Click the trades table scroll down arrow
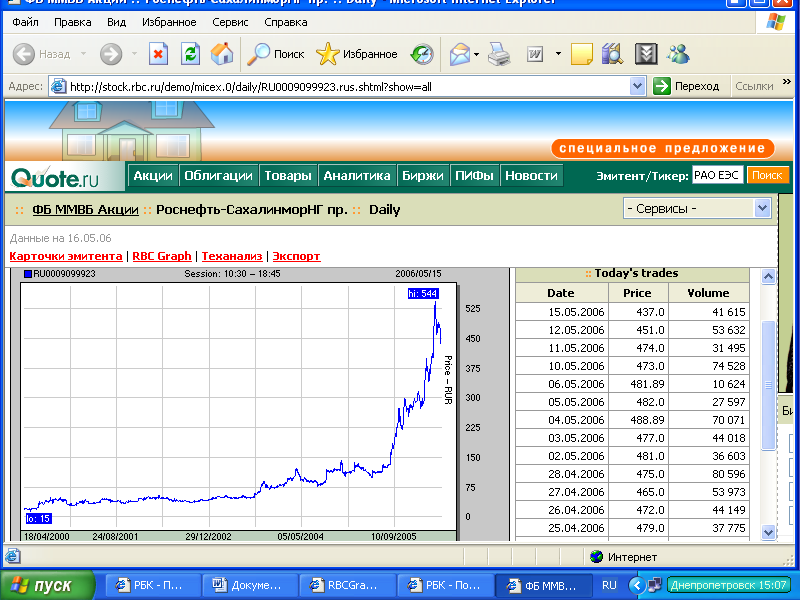This screenshot has height=600, width=800. (x=768, y=532)
